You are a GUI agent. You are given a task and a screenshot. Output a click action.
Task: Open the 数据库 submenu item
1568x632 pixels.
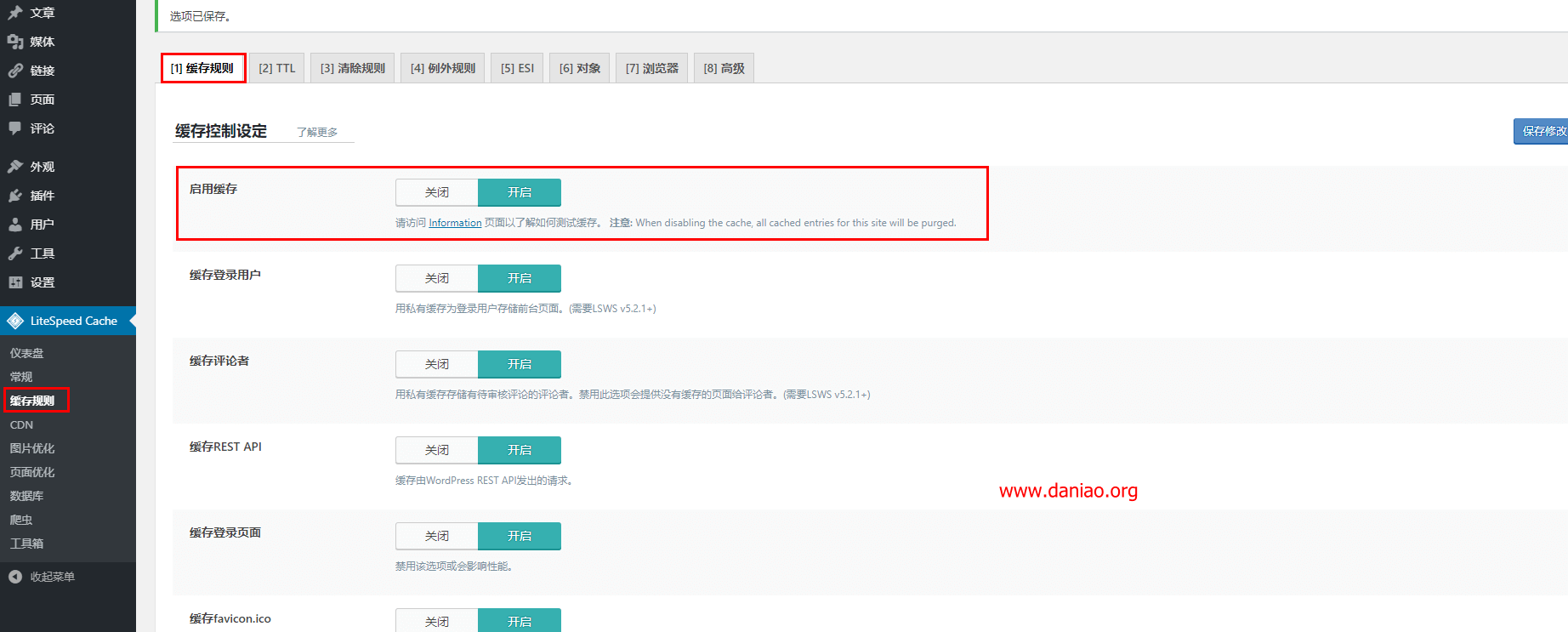pyautogui.click(x=27, y=496)
